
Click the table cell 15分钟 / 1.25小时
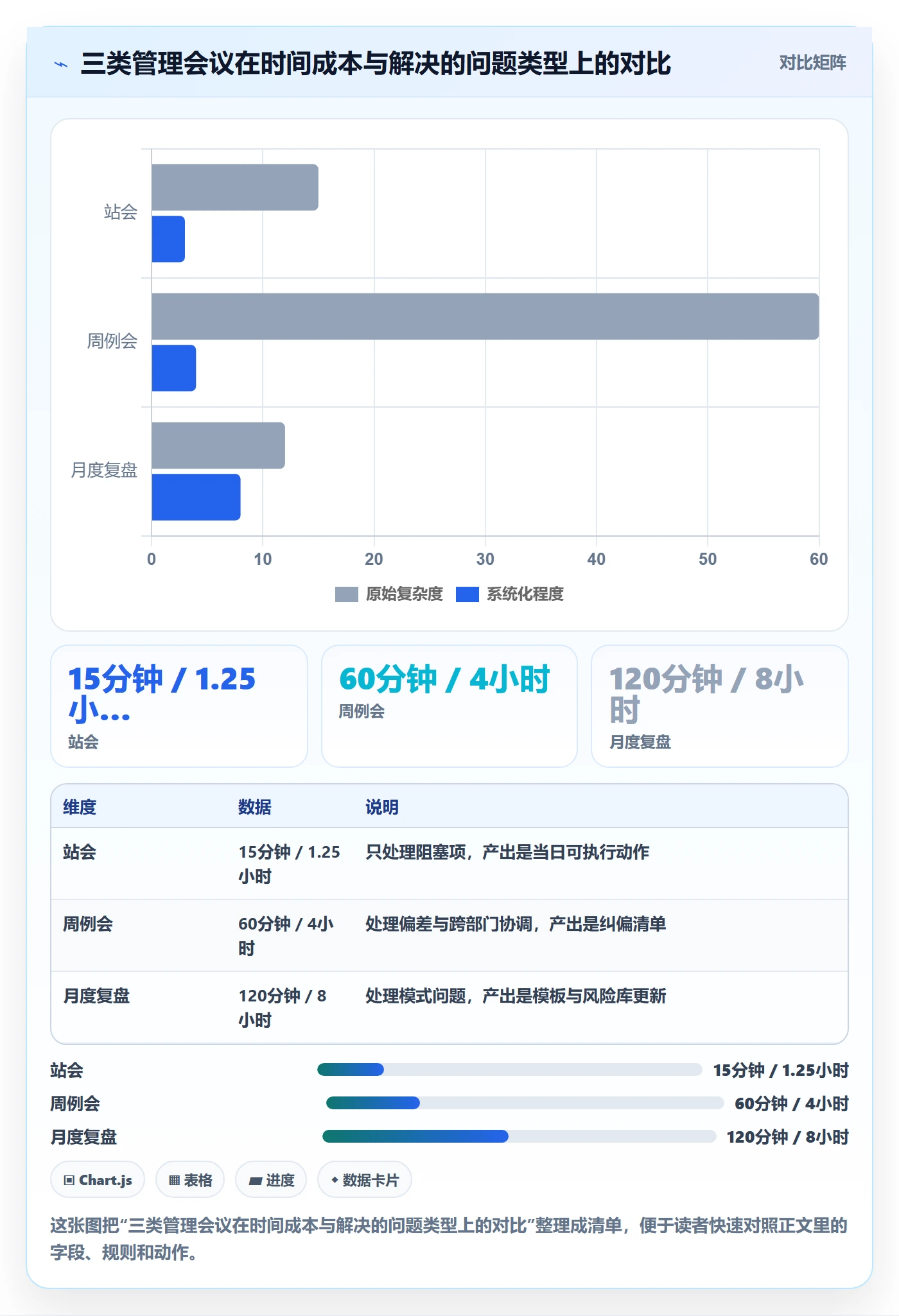point(290,864)
